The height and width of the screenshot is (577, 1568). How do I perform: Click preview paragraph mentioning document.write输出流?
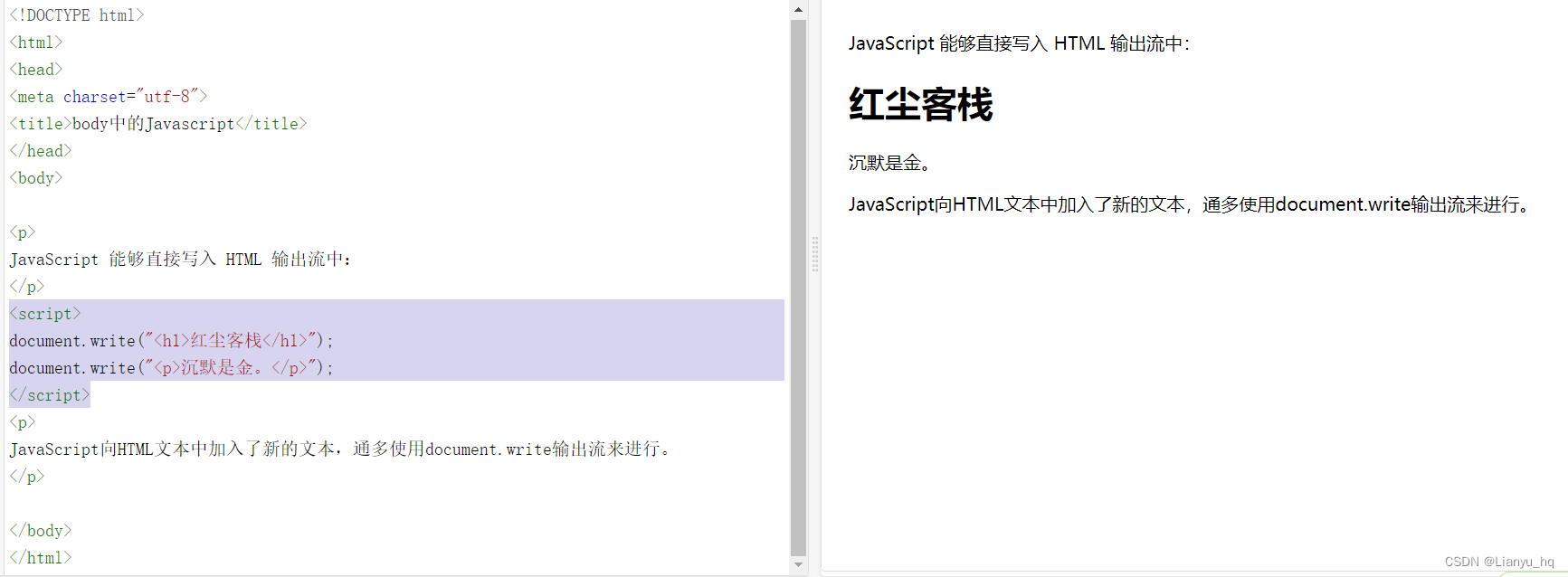click(1189, 204)
